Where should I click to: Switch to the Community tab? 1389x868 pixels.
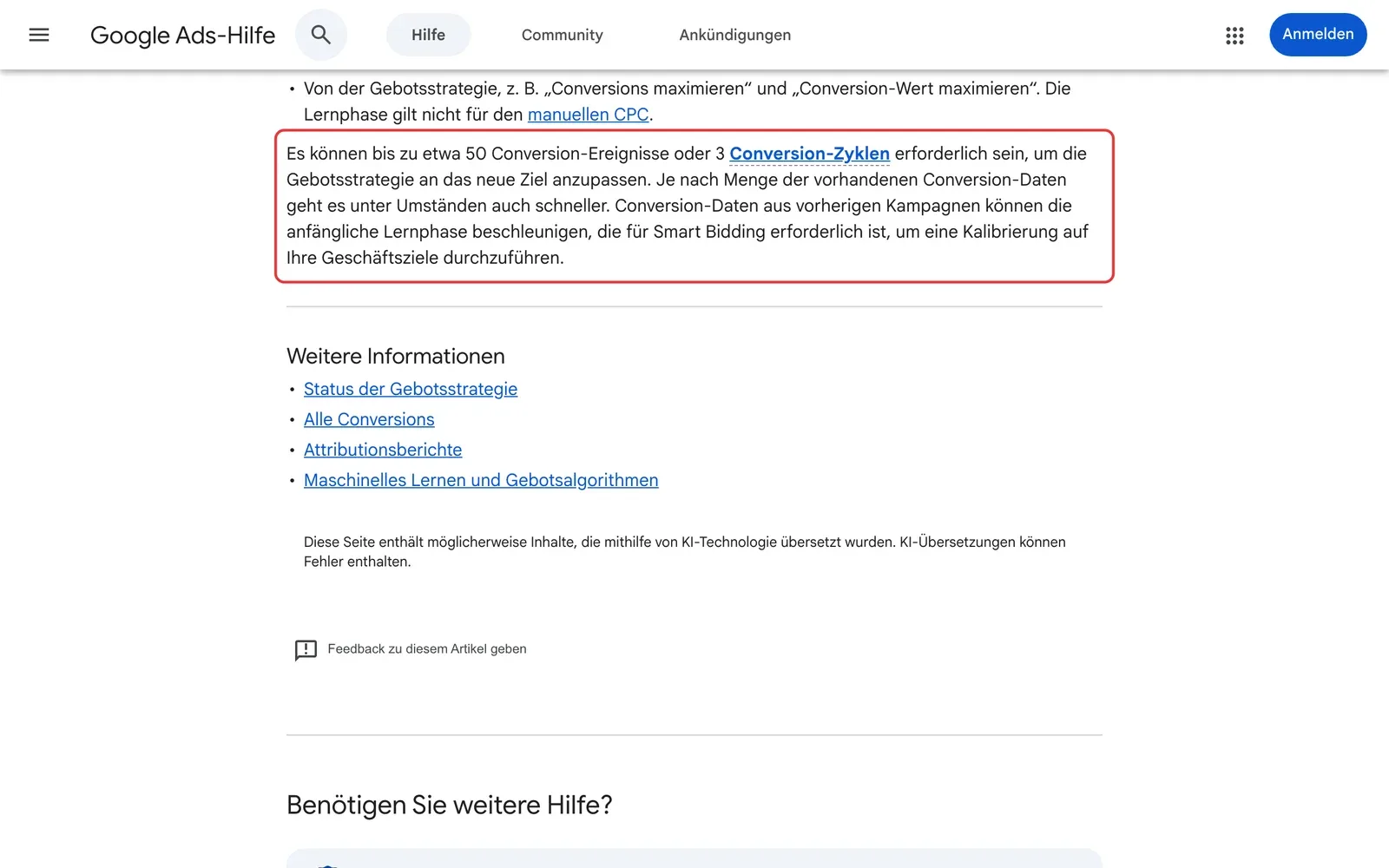click(562, 35)
